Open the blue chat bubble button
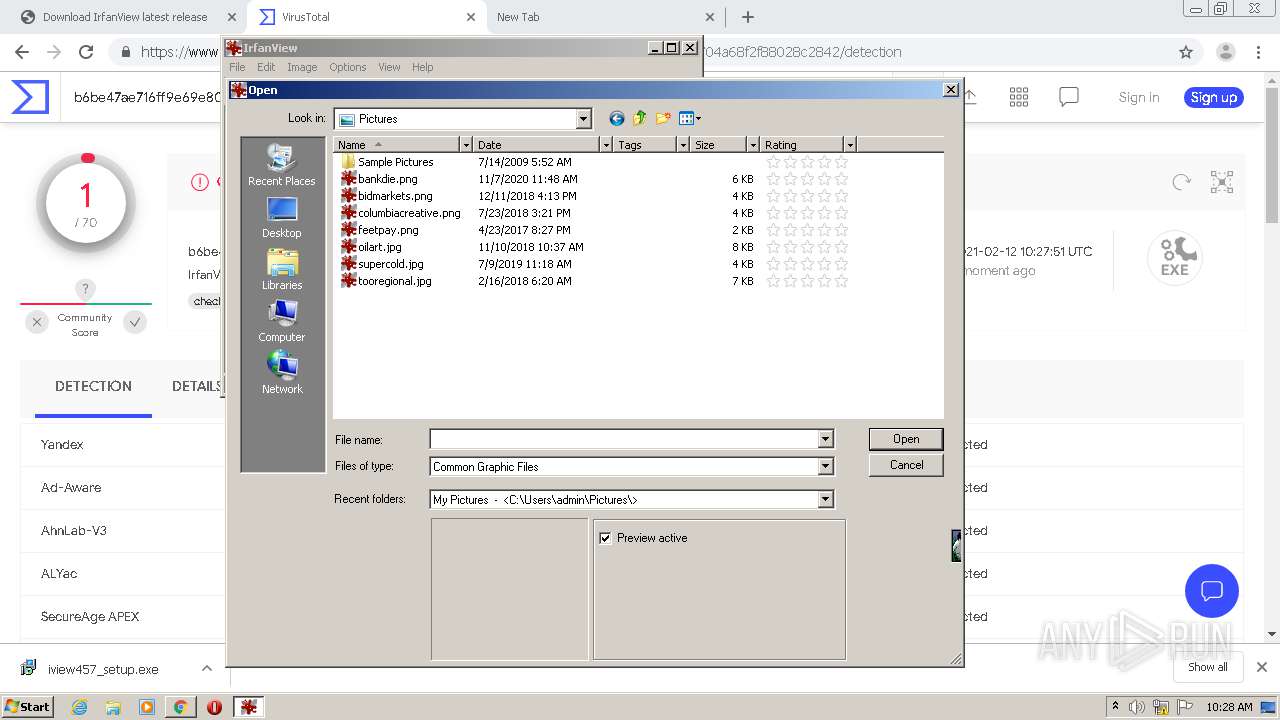The image size is (1280, 720). (1212, 590)
